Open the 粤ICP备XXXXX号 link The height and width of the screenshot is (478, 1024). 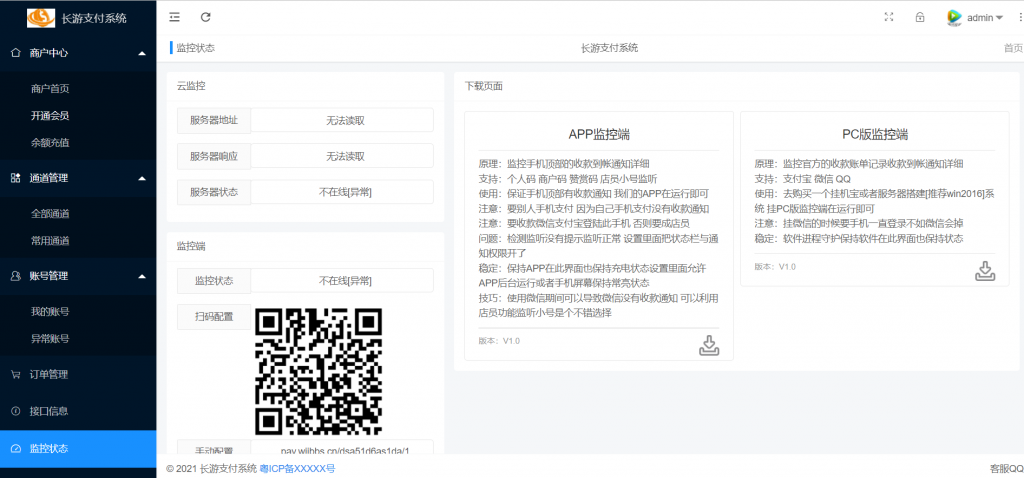coord(298,468)
